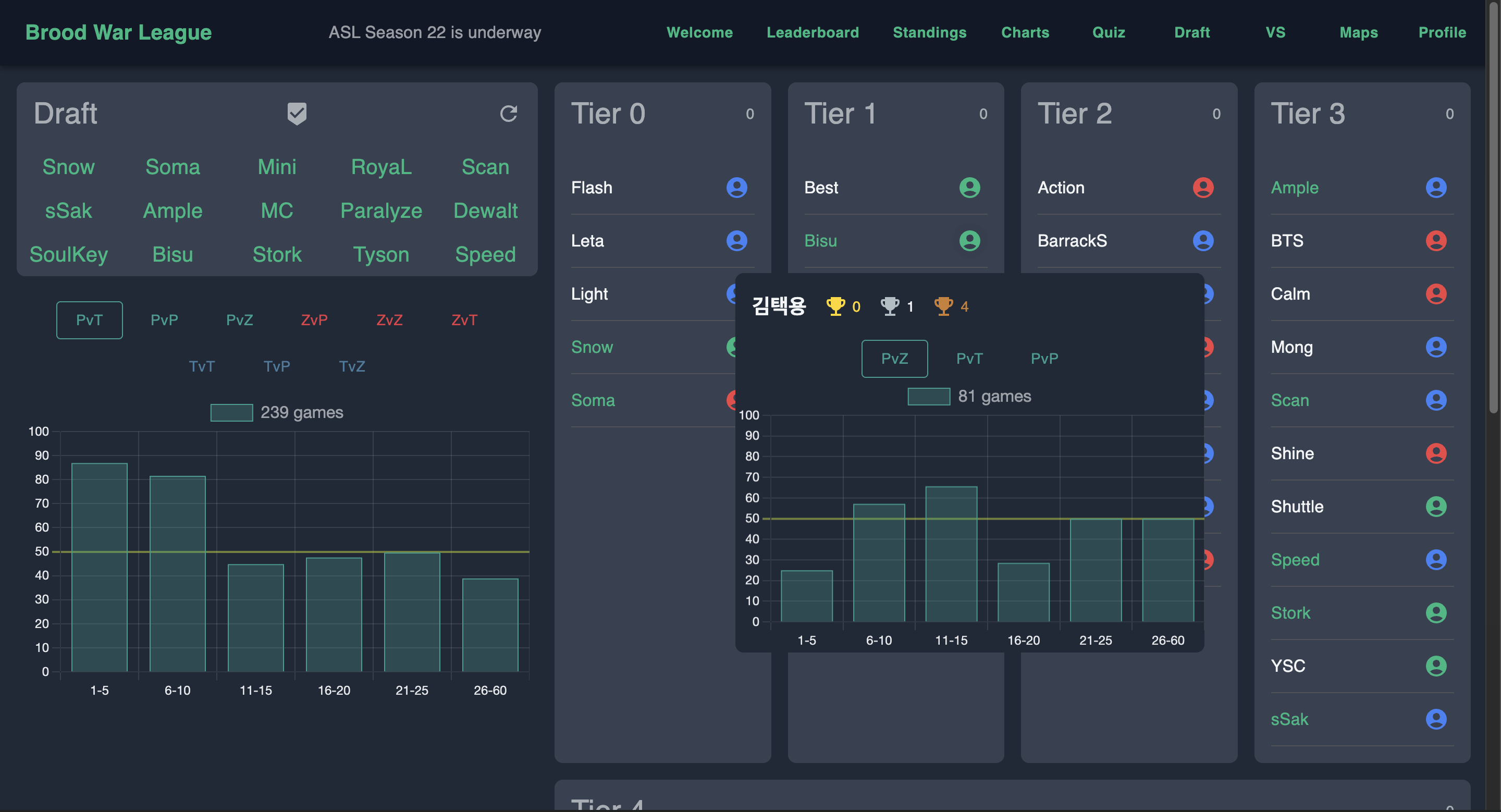Select the PvZ matchup in Draft chart

click(240, 320)
